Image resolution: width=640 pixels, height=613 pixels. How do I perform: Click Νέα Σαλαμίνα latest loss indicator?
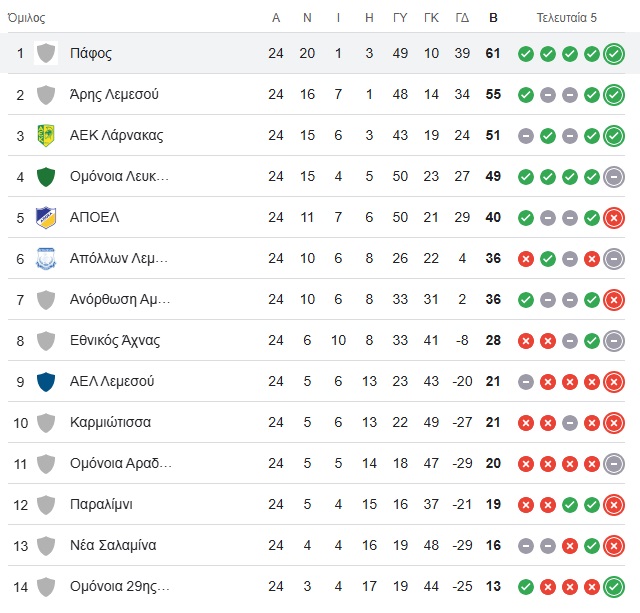click(614, 546)
